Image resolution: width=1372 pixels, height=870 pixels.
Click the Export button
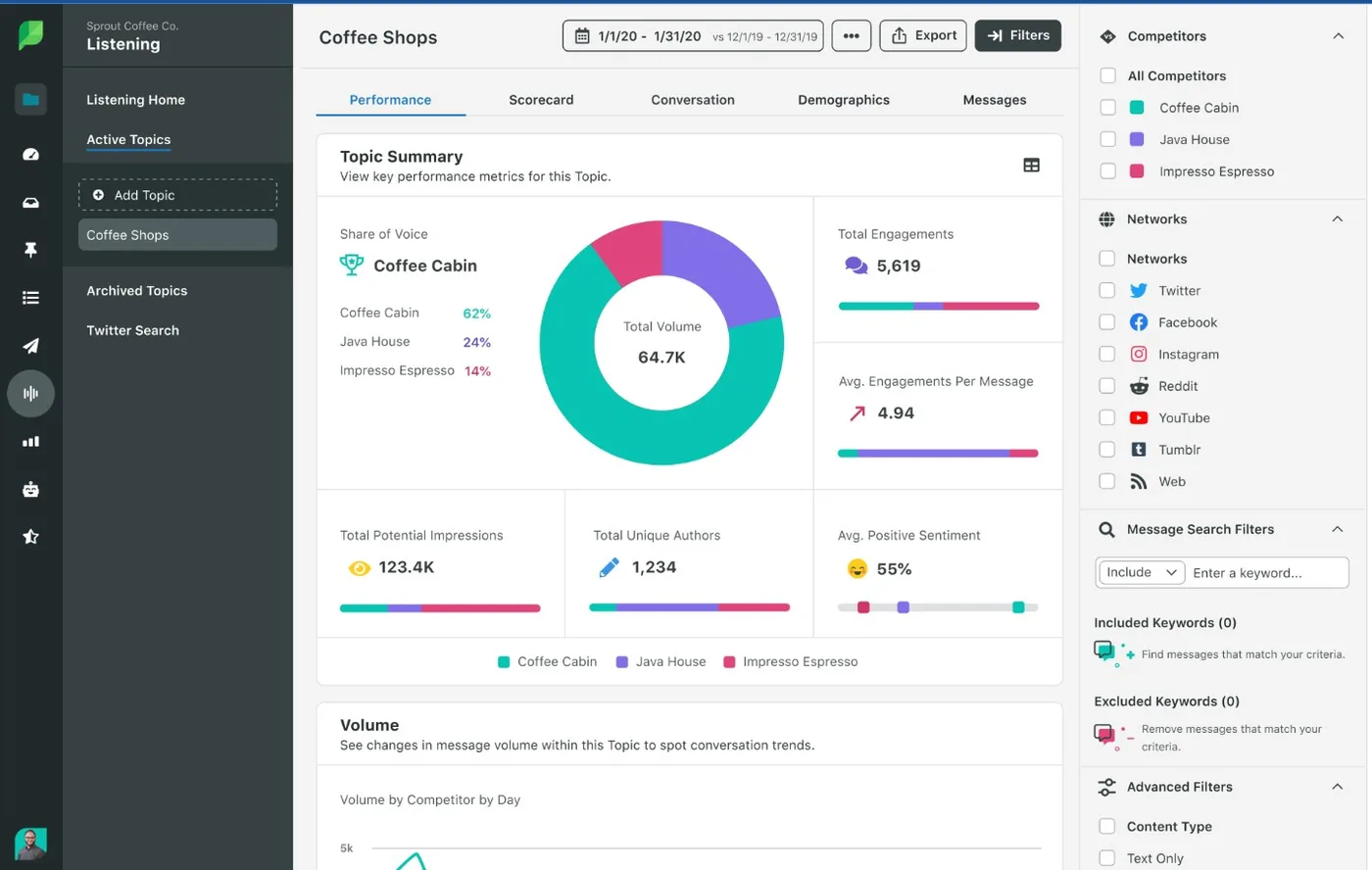[x=923, y=35]
